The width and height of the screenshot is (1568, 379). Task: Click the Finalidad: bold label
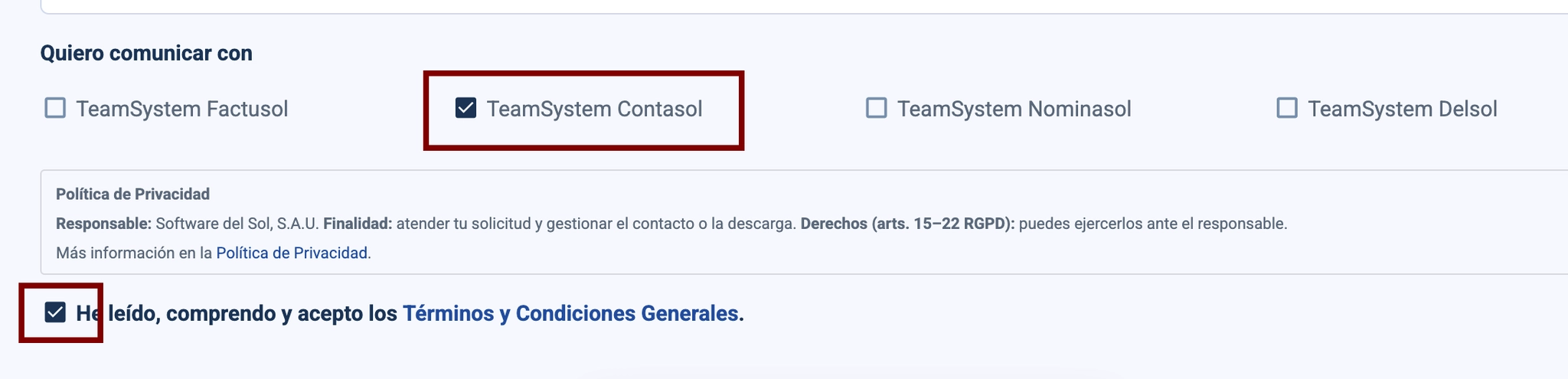point(358,224)
